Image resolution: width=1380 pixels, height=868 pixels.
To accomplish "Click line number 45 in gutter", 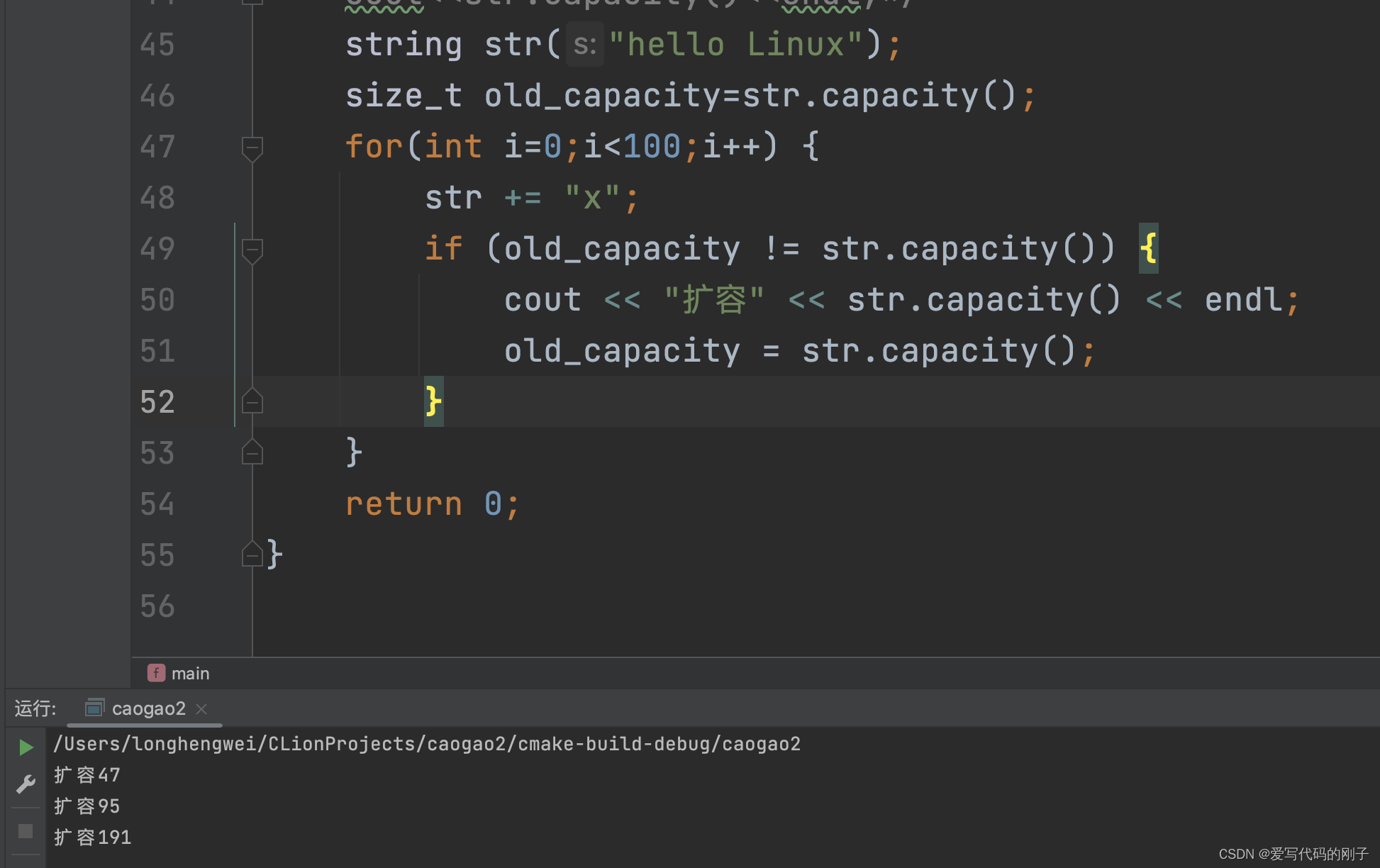I will click(157, 45).
